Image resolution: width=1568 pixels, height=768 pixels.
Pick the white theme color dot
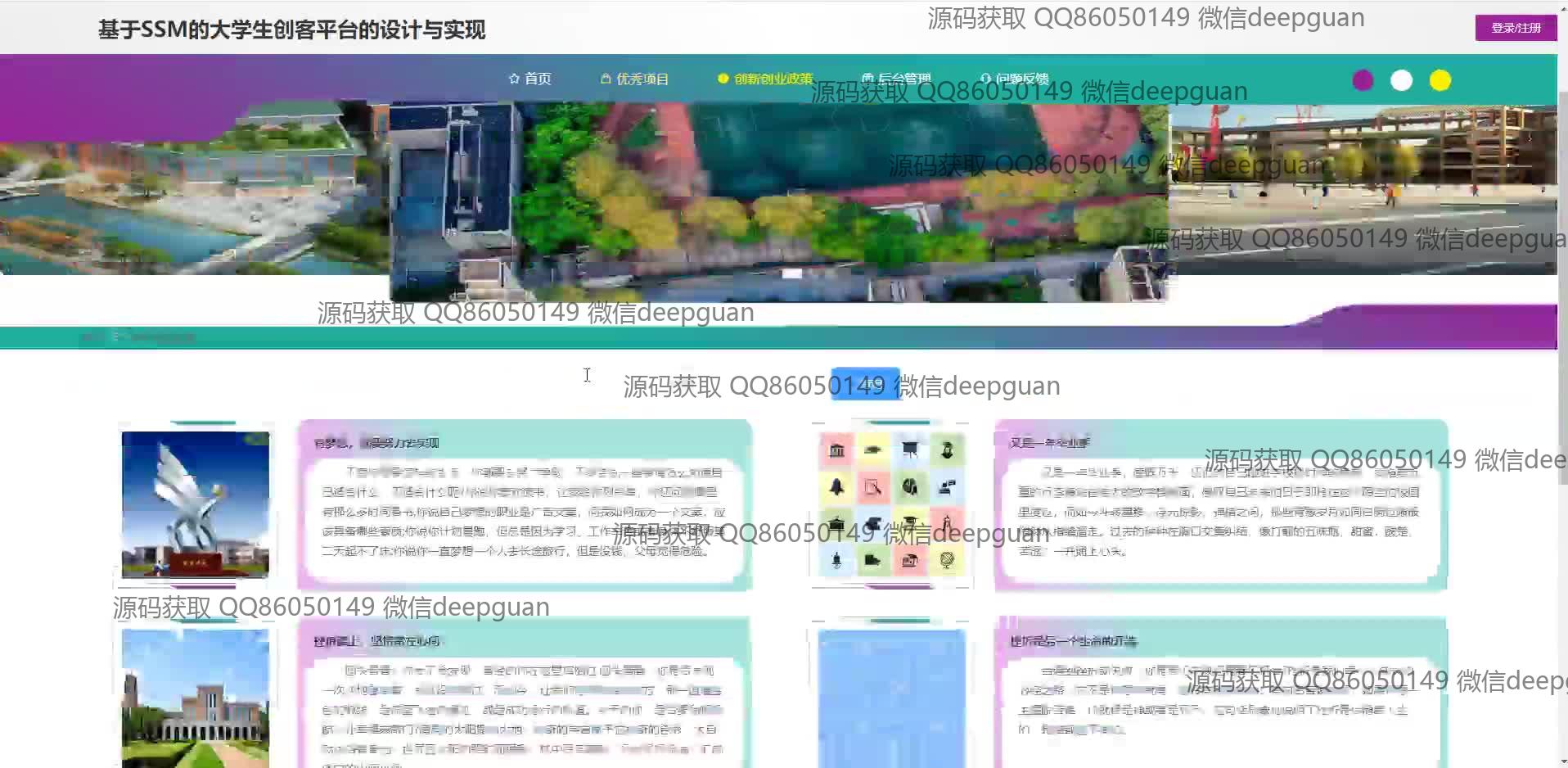pyautogui.click(x=1401, y=80)
